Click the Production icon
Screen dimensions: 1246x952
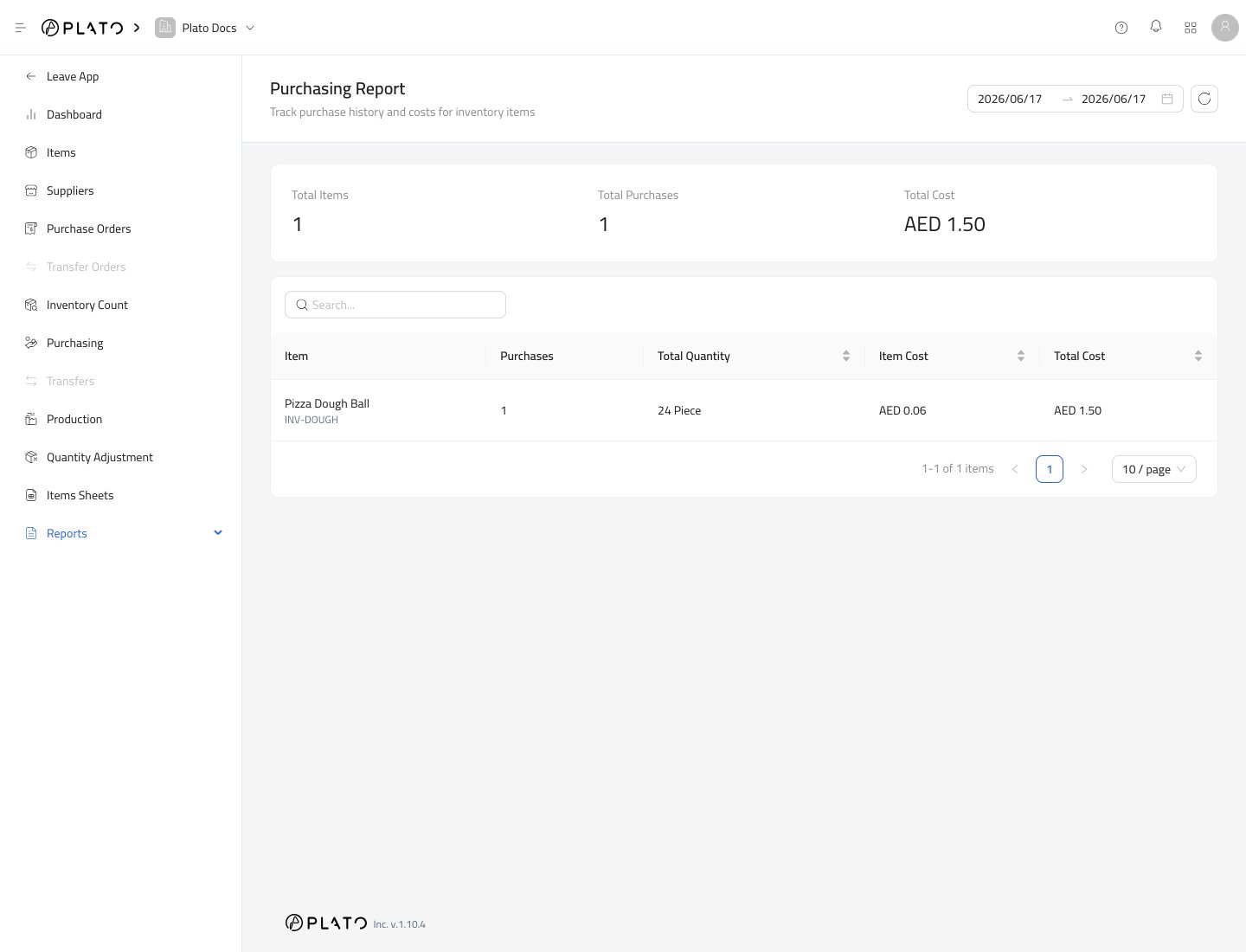pyautogui.click(x=31, y=419)
